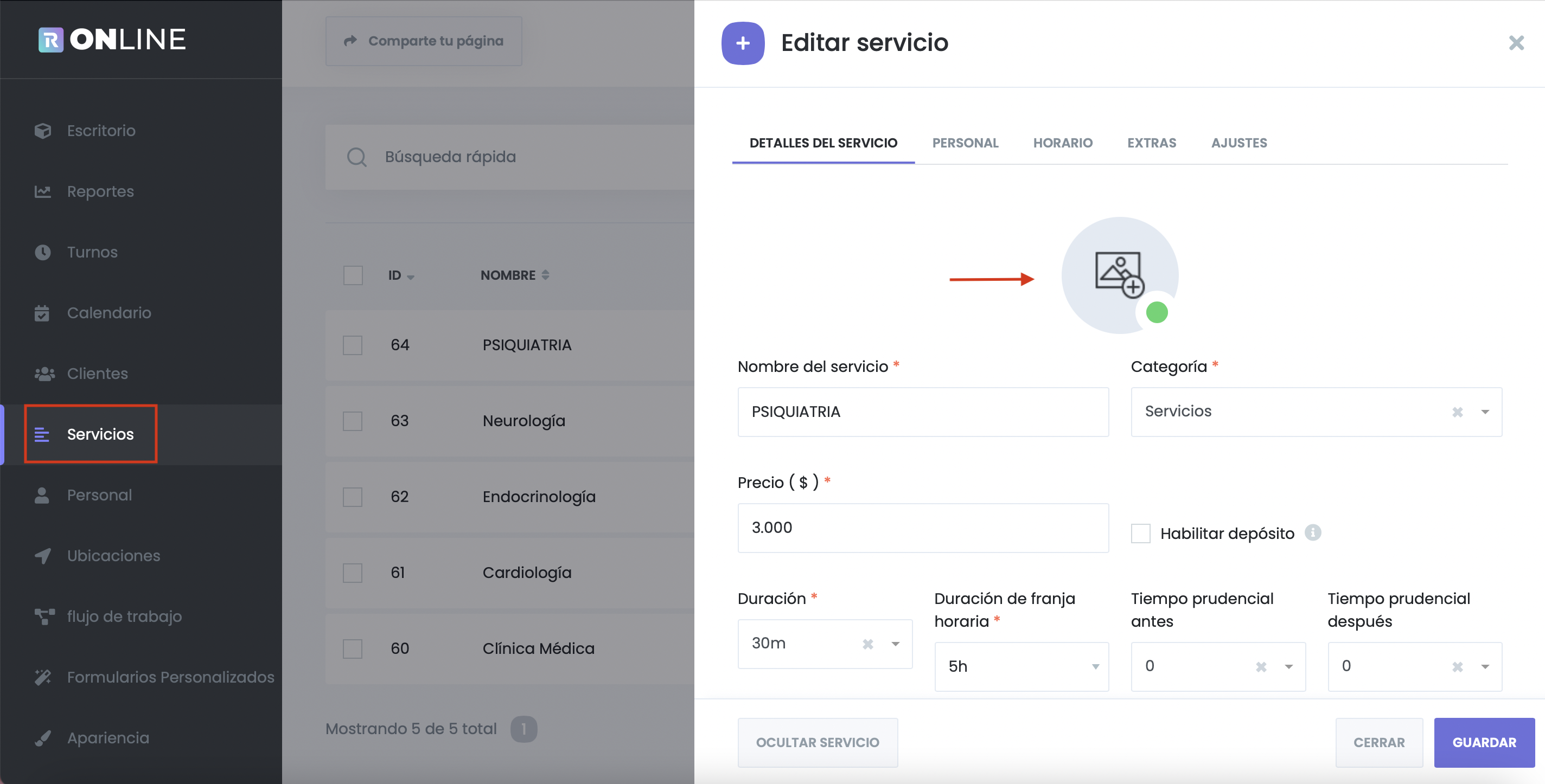Open the Clínica Médica service row
The image size is (1545, 784).
pyautogui.click(x=510, y=648)
